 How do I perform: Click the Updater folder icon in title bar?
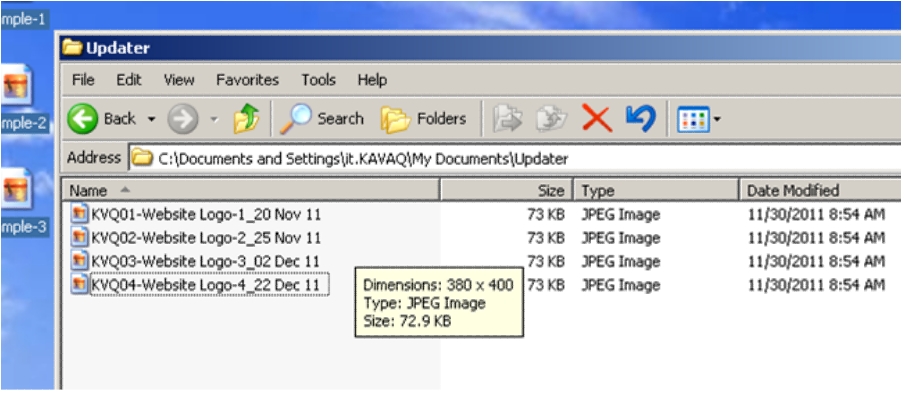coord(72,47)
